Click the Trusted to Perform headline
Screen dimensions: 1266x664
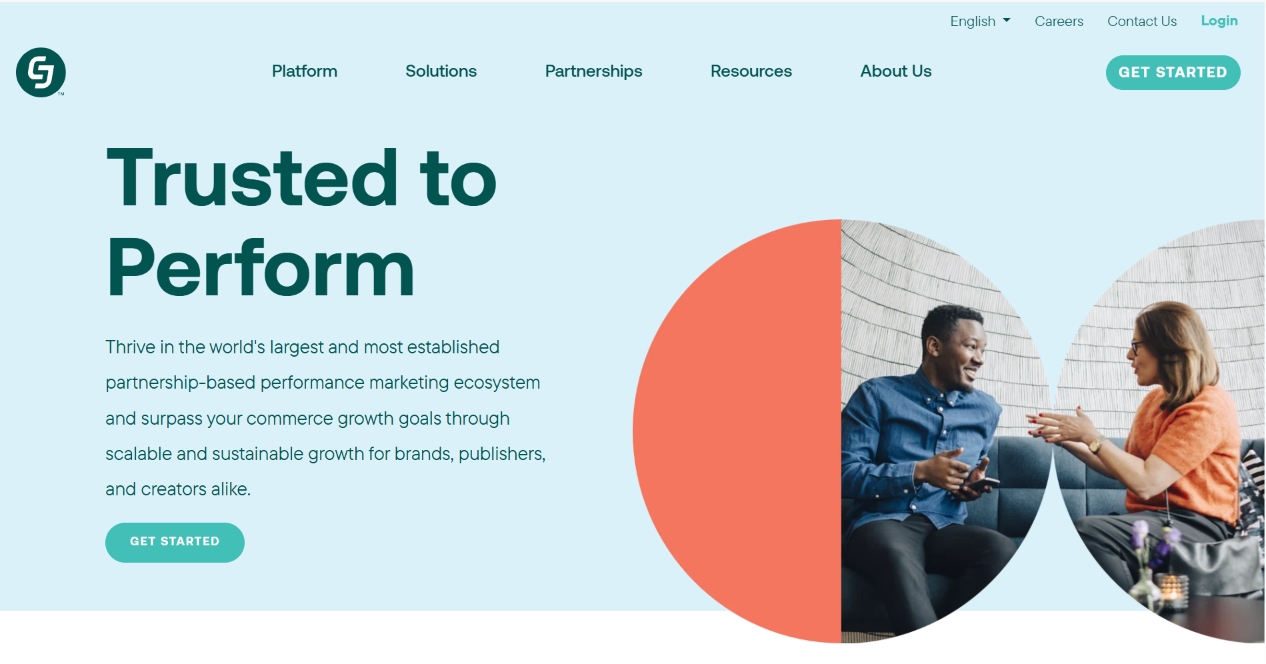point(301,222)
